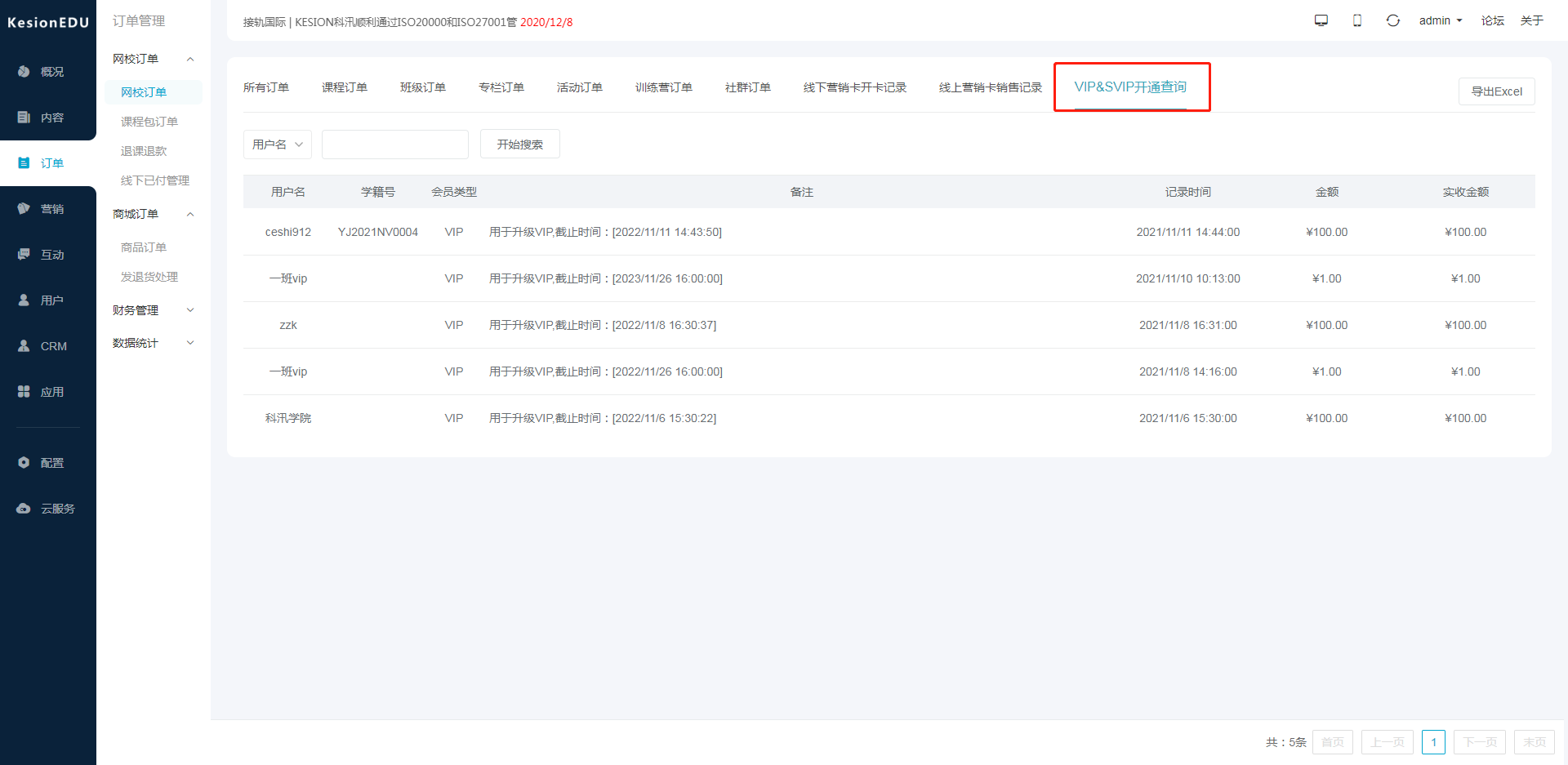Screen dimensions: 1568x765
Task: Click the 首页 pagination button
Action: tap(1333, 742)
